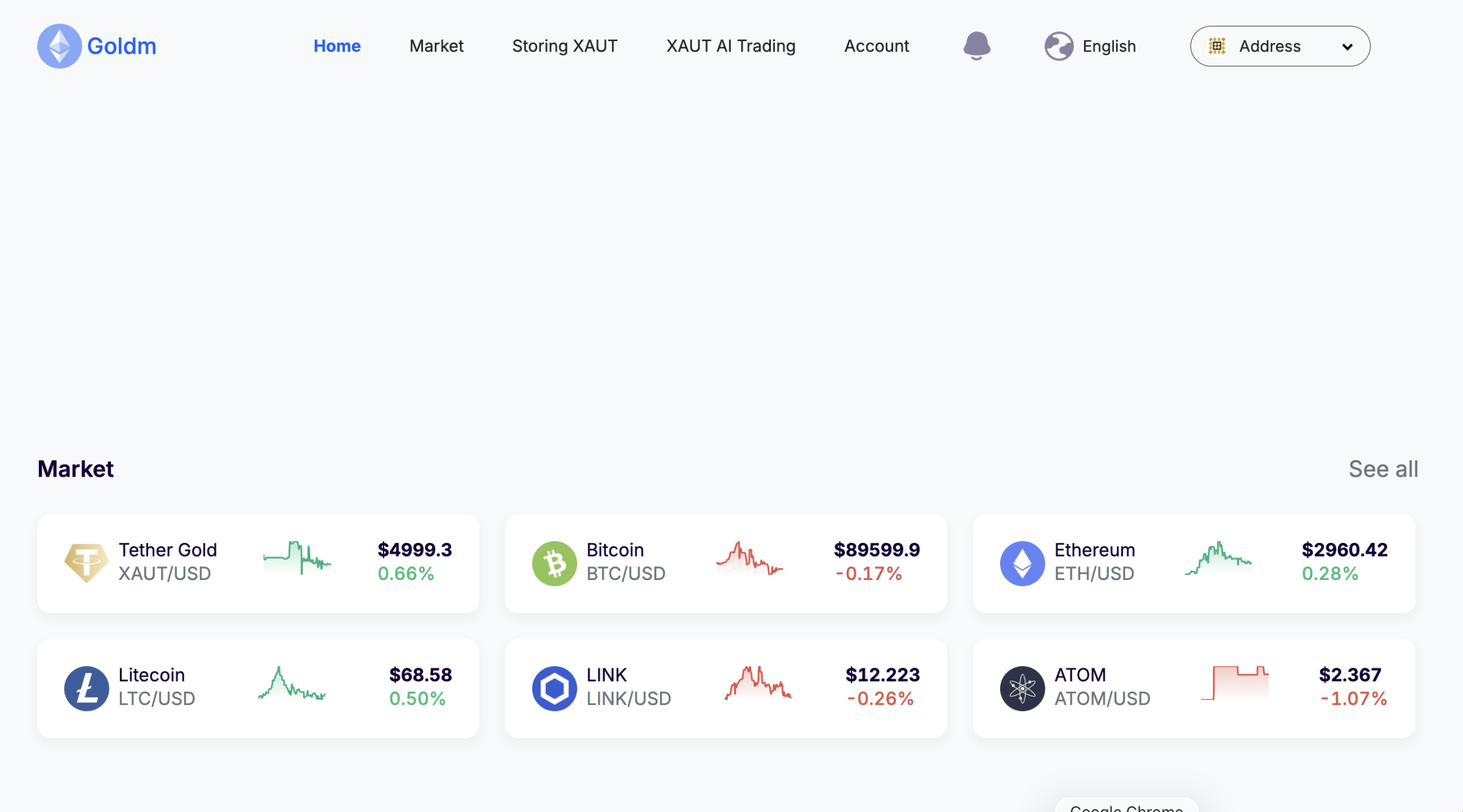Click the Ethereum coin icon

coord(1024,563)
